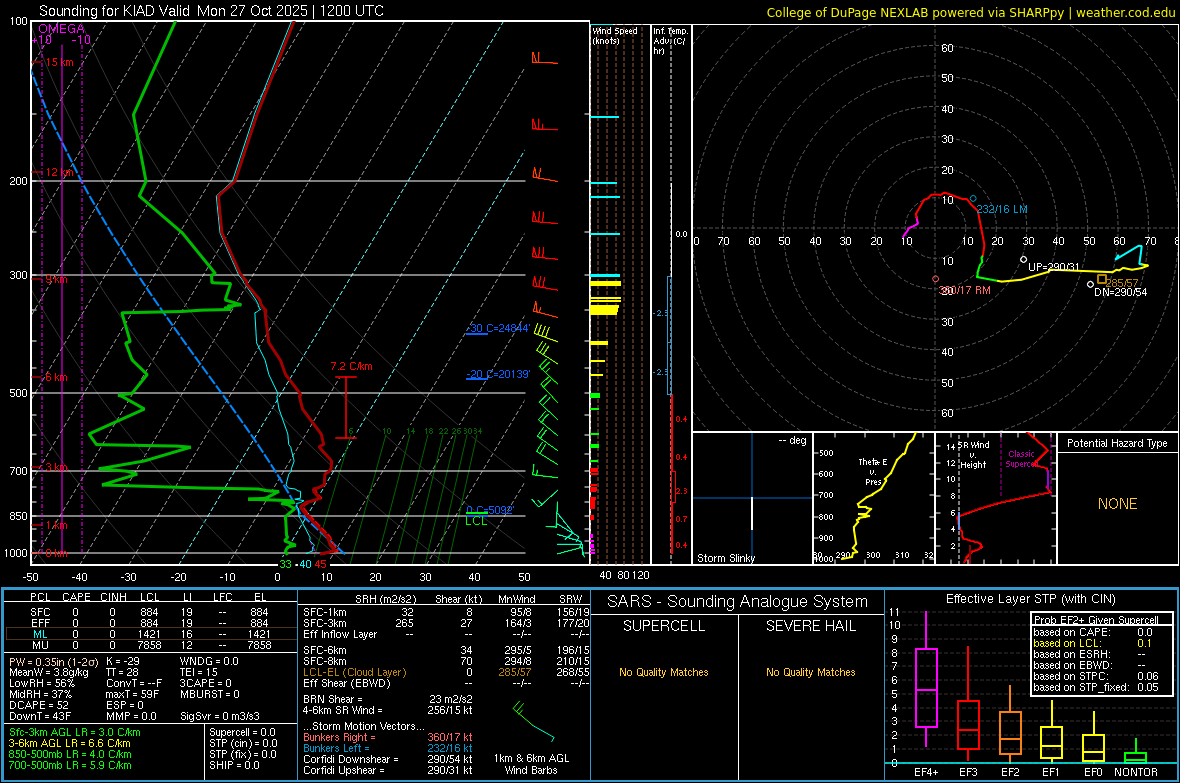Click the Prob EF2+ Given Supercell header

pyautogui.click(x=1096, y=620)
